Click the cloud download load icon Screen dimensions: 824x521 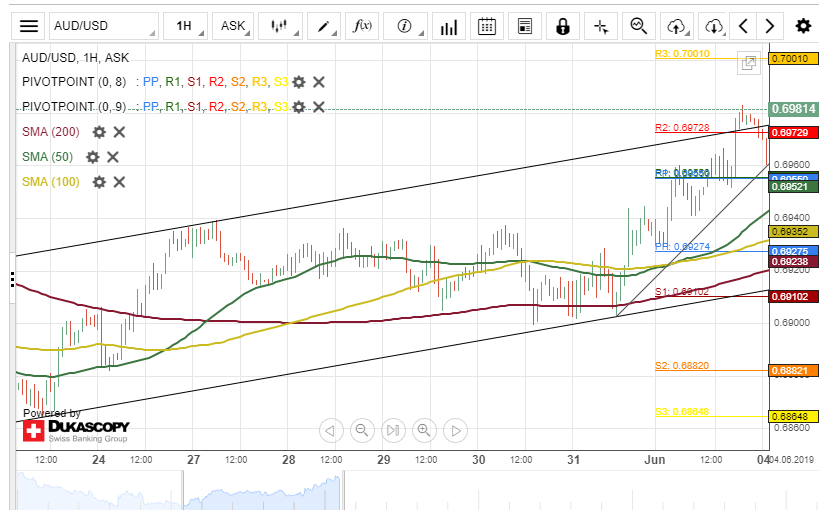point(713,26)
